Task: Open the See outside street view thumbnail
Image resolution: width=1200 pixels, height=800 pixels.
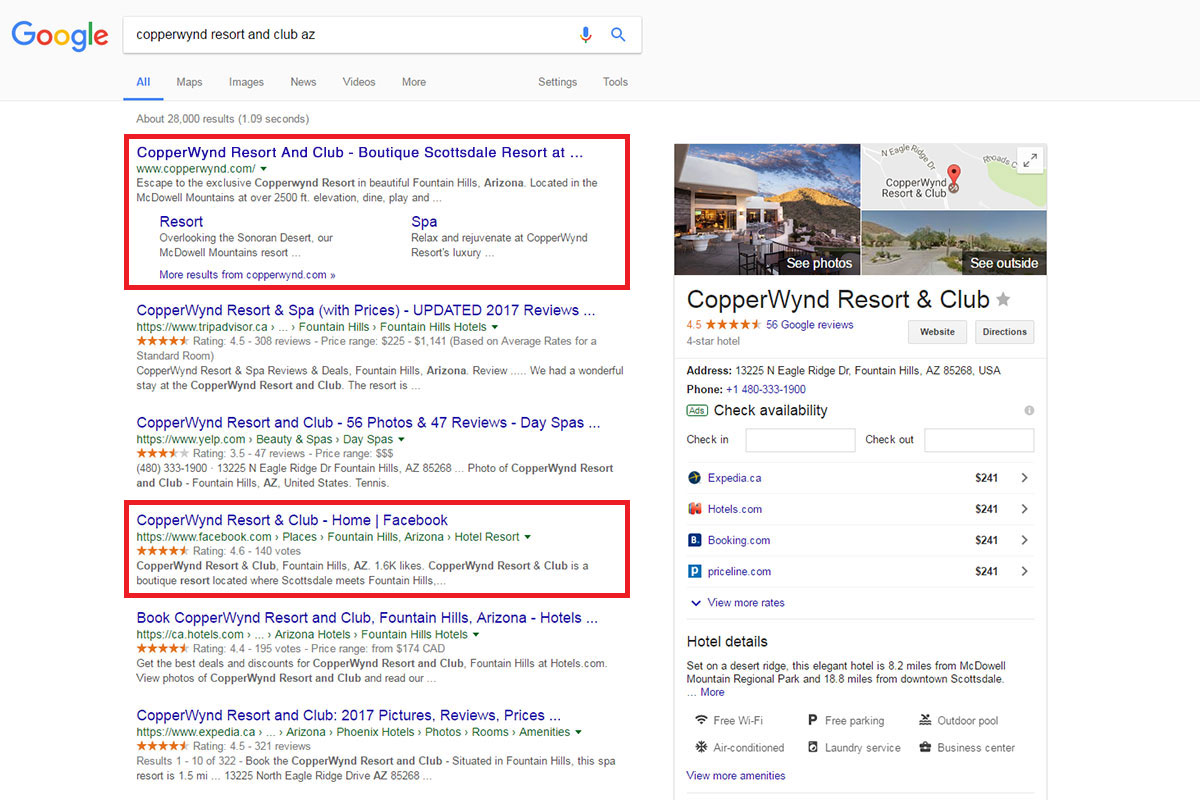Action: (954, 243)
